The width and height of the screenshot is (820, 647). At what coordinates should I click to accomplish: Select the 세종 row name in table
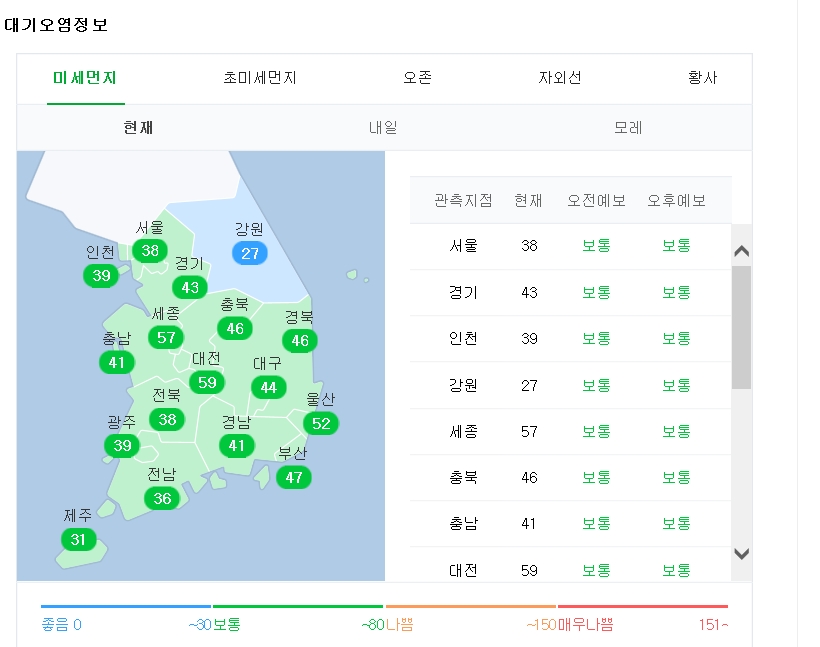pos(463,432)
